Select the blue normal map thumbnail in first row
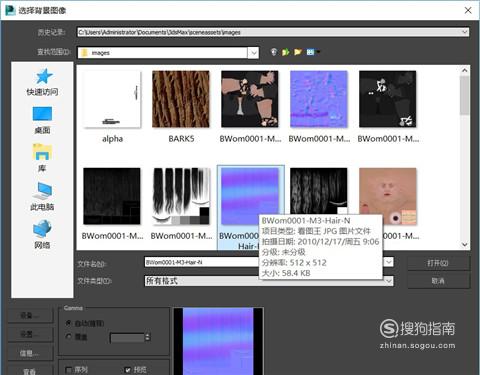Screen dimensions: 480x375 [x=319, y=99]
